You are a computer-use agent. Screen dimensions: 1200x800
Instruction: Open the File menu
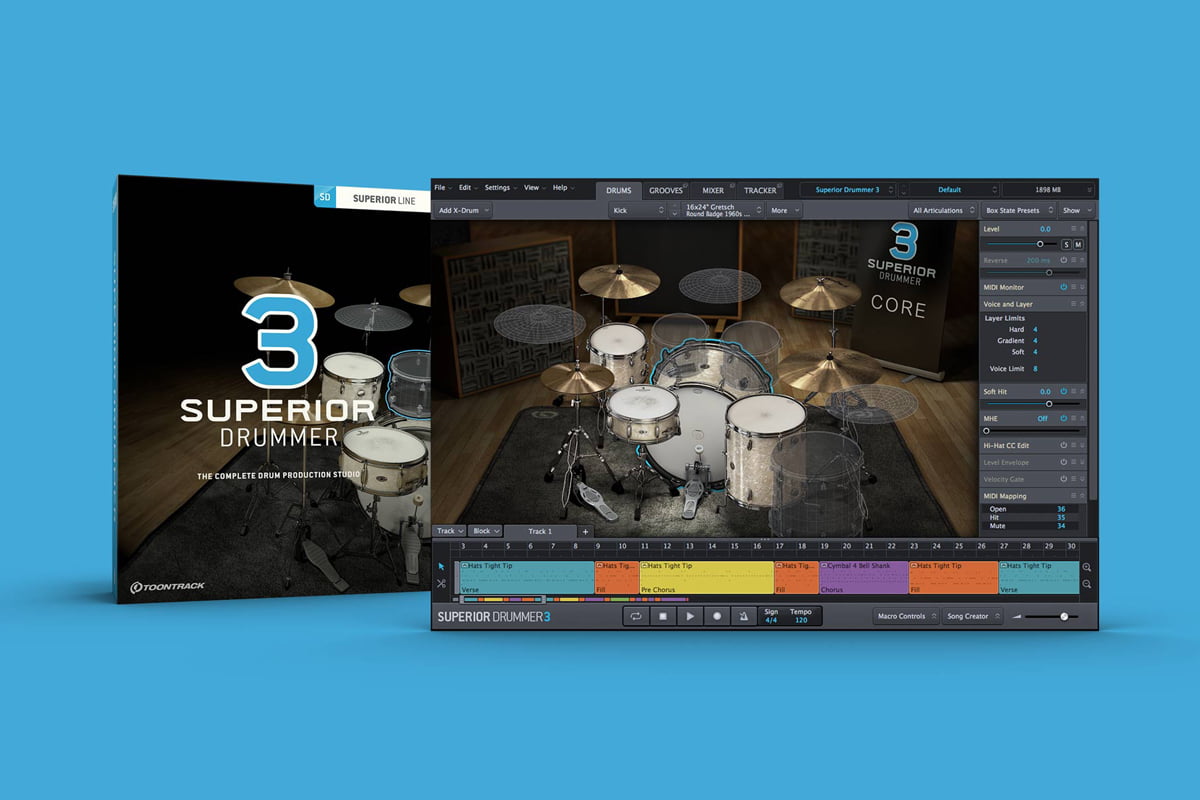443,187
